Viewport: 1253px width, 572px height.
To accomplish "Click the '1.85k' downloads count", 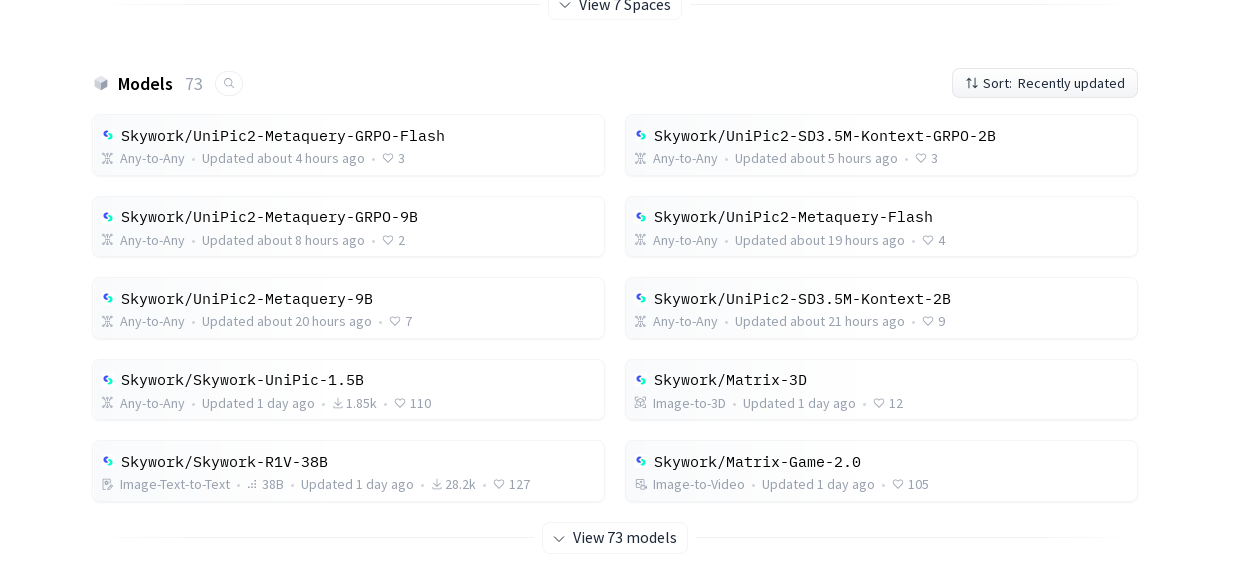I will point(361,403).
